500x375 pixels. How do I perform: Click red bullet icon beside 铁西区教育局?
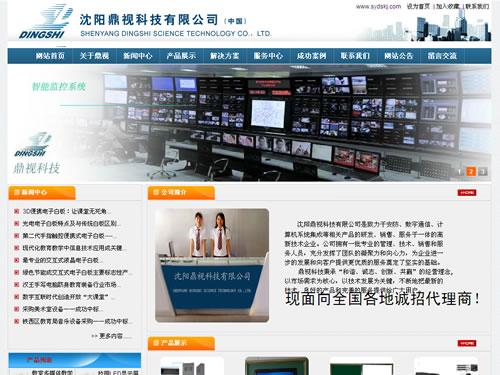[16, 321]
